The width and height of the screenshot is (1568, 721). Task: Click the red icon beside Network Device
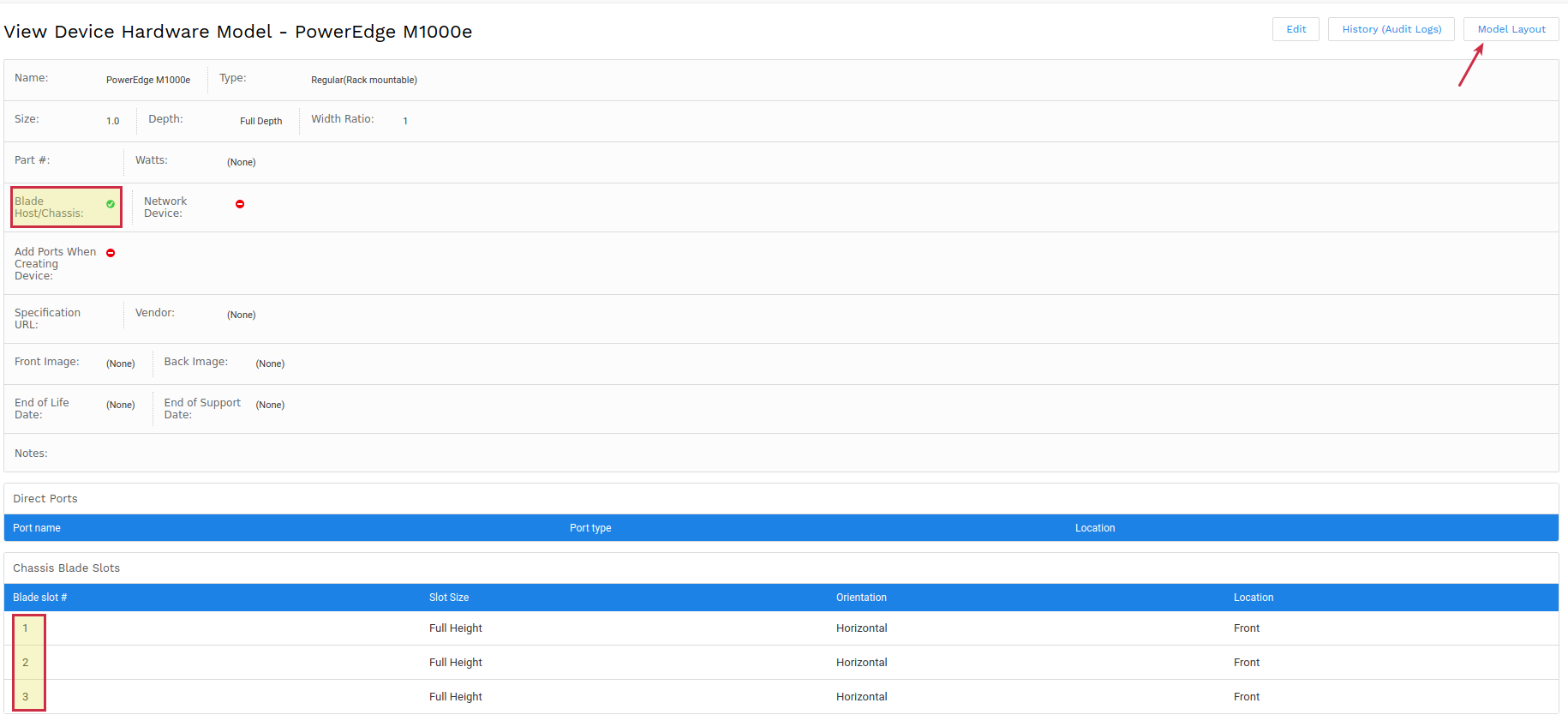coord(240,204)
